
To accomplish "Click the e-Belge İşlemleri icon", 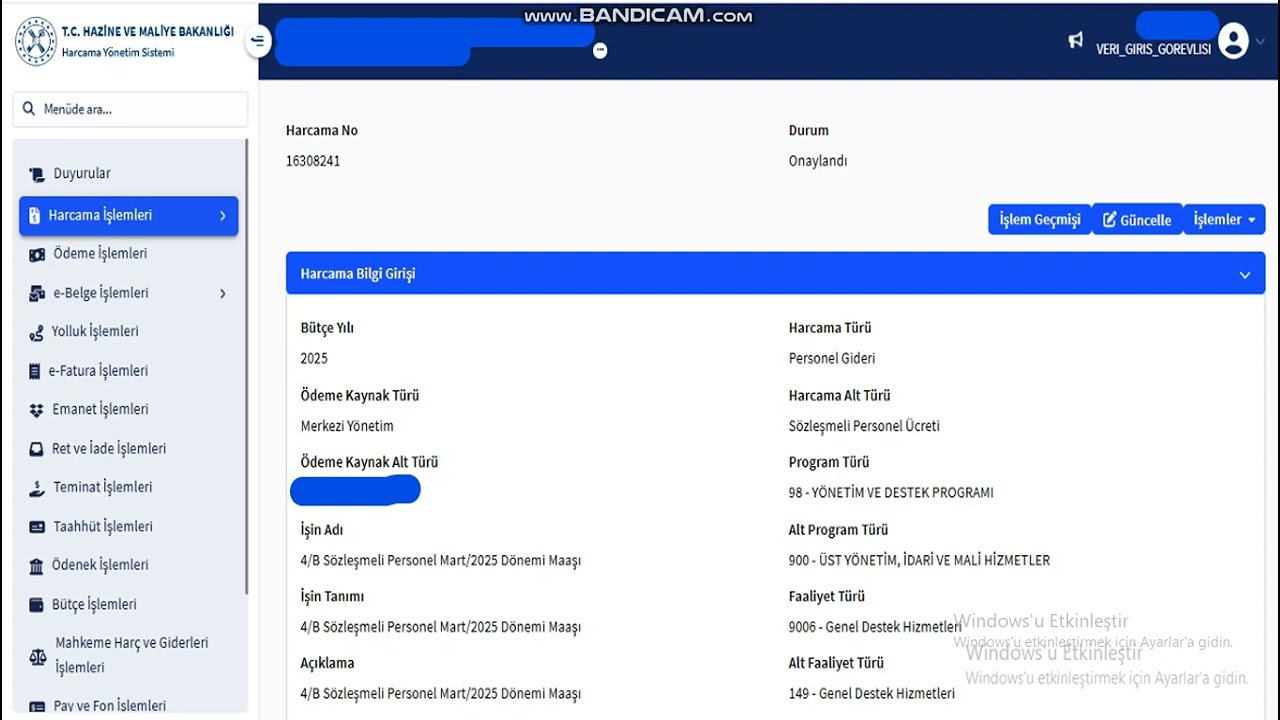I will coord(37,293).
